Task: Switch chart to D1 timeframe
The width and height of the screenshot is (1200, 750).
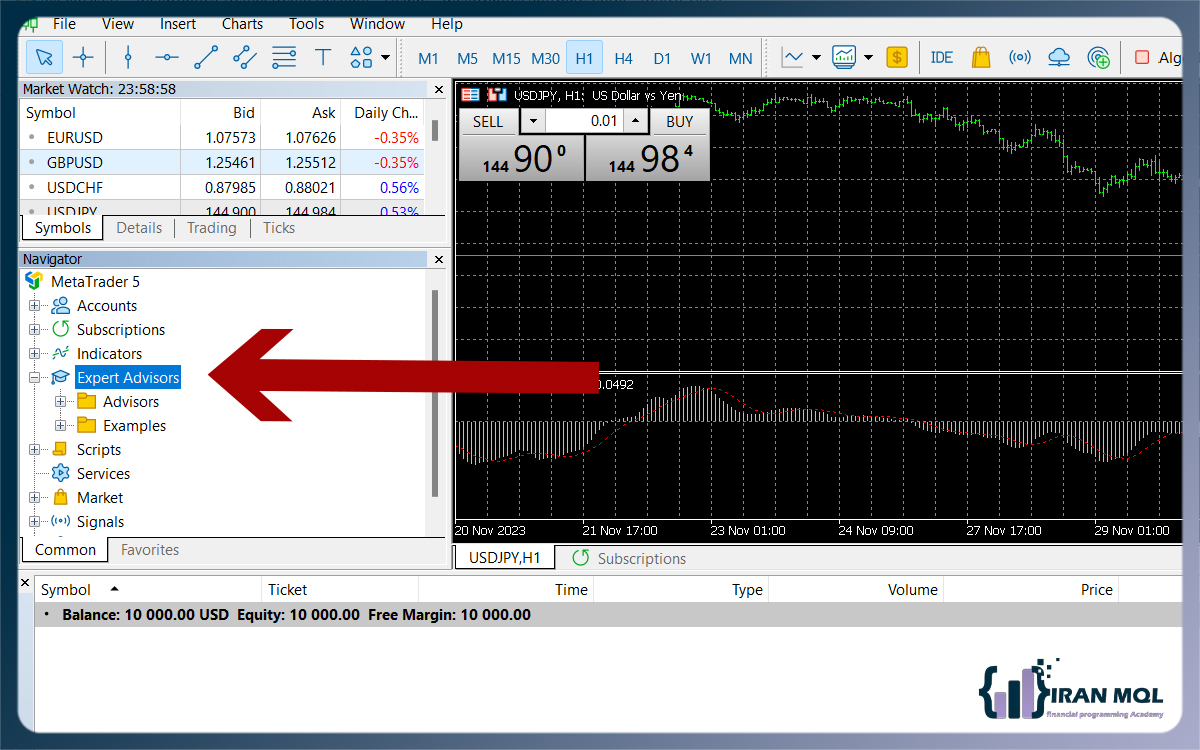Action: coord(662,58)
